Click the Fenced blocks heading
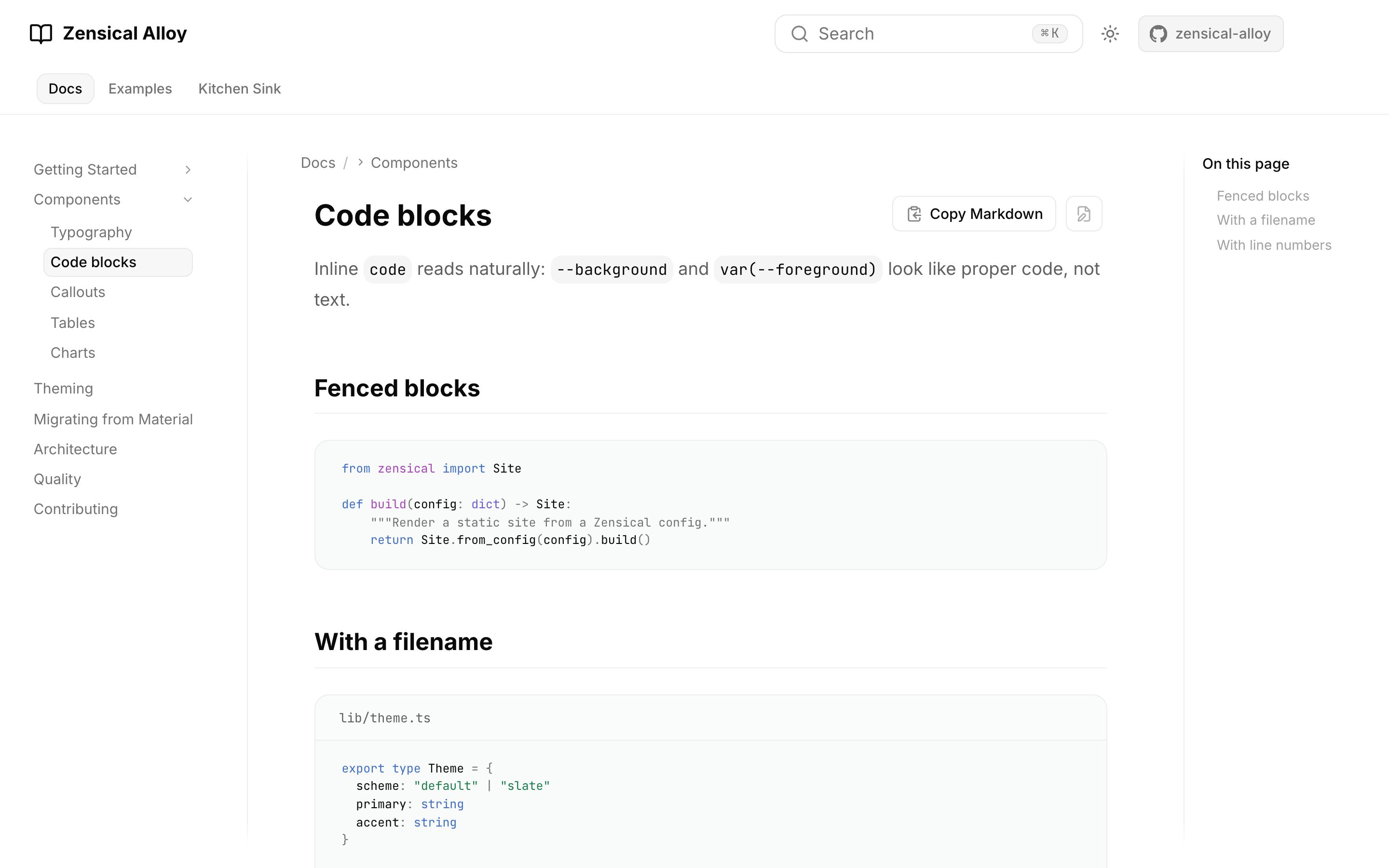The width and height of the screenshot is (1389, 868). 396,388
